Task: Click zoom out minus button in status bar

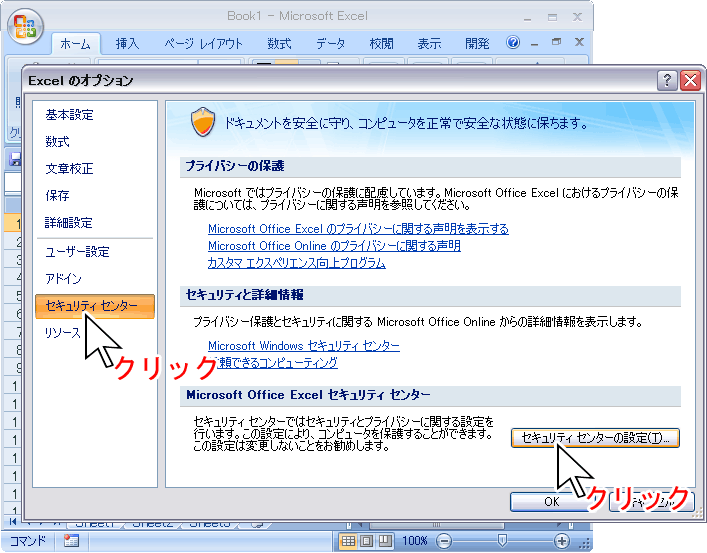Action: tap(444, 540)
